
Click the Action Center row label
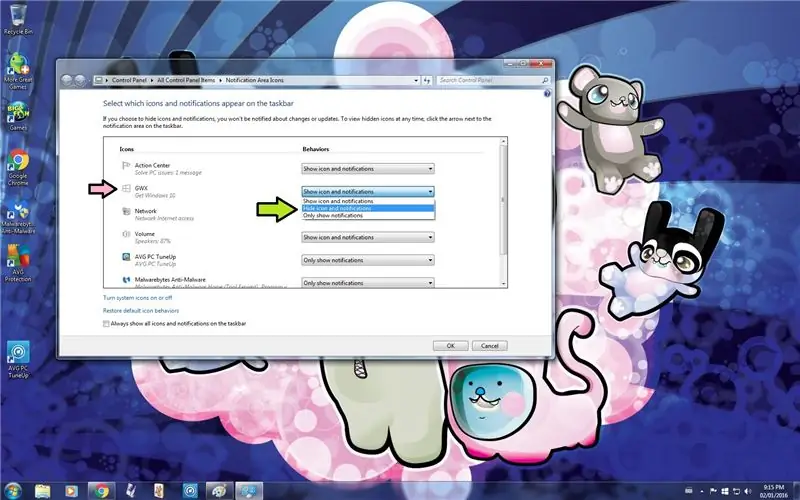coord(152,165)
